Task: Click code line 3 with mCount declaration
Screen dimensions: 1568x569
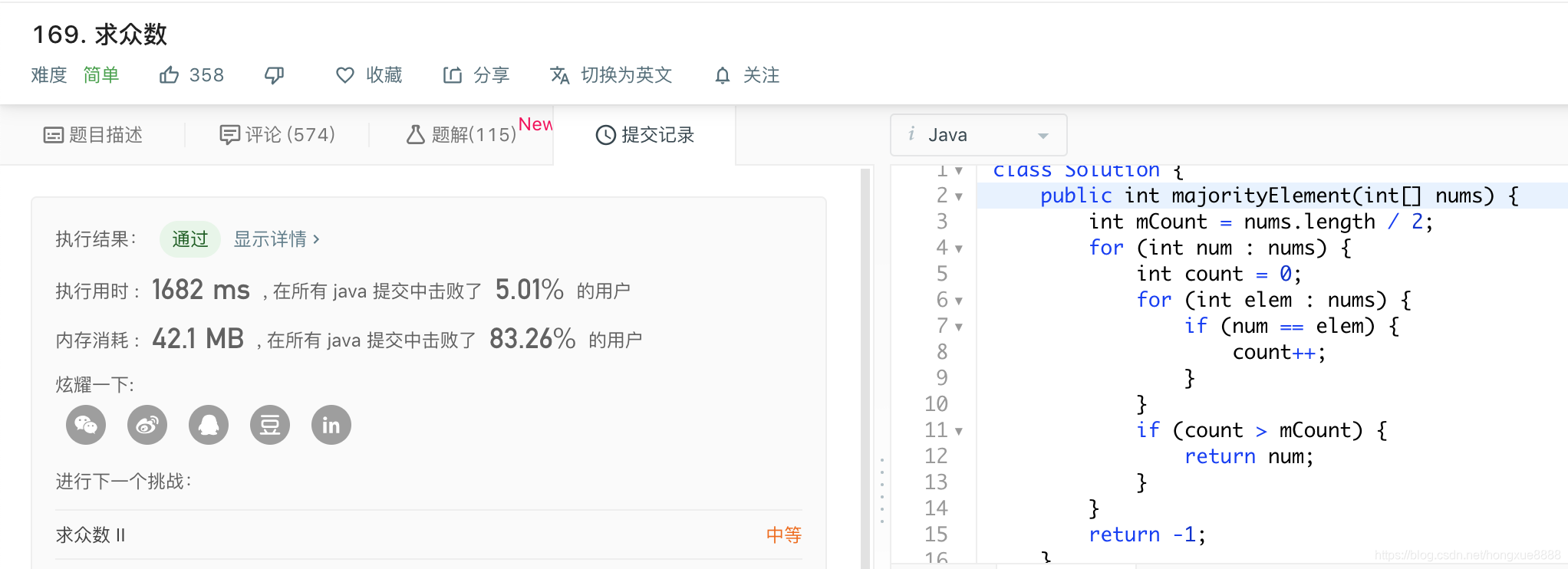Action: tap(1260, 222)
